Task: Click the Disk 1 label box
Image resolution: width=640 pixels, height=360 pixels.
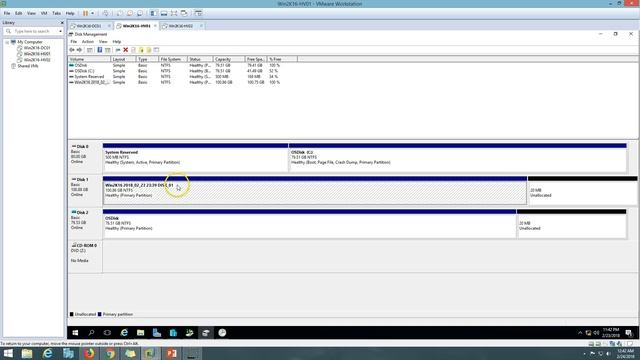Action: tap(85, 191)
